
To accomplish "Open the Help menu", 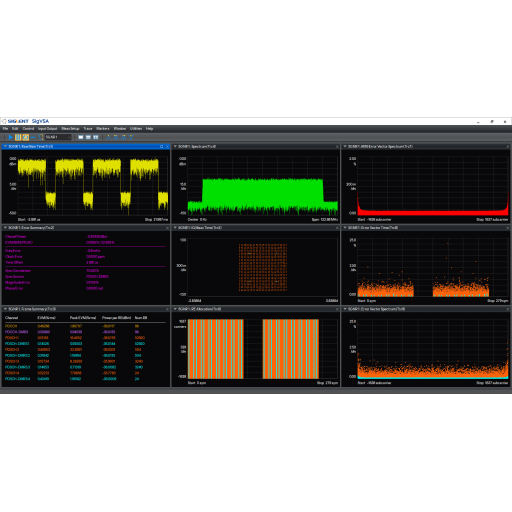I will click(x=149, y=129).
